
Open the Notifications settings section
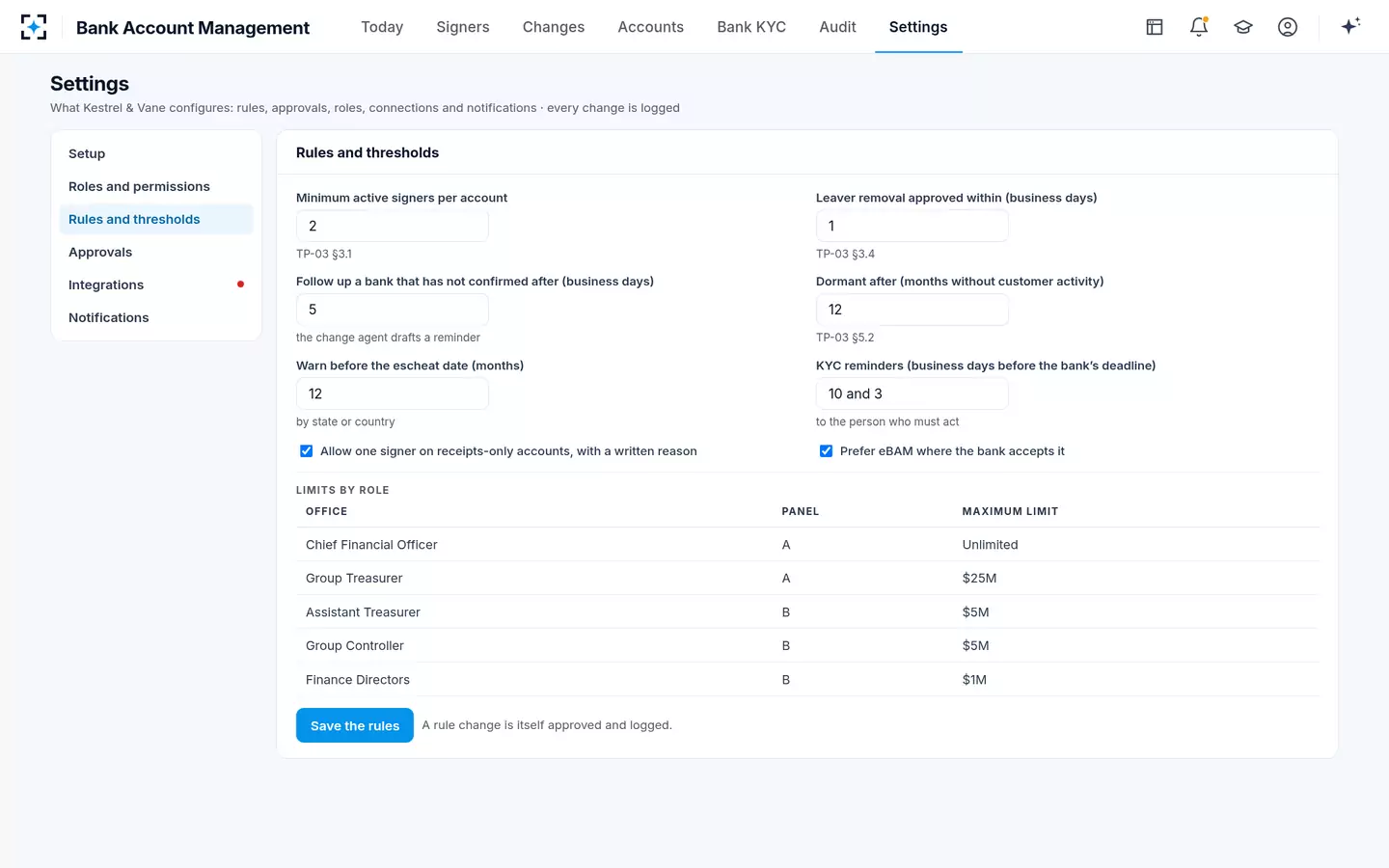156,317
